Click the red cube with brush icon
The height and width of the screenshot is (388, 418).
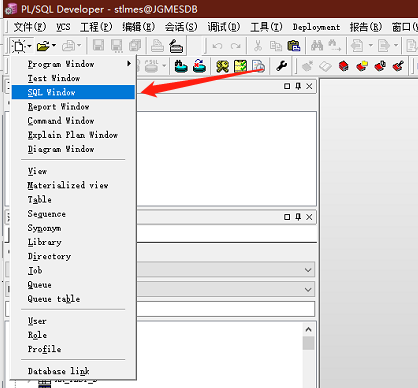click(x=398, y=66)
